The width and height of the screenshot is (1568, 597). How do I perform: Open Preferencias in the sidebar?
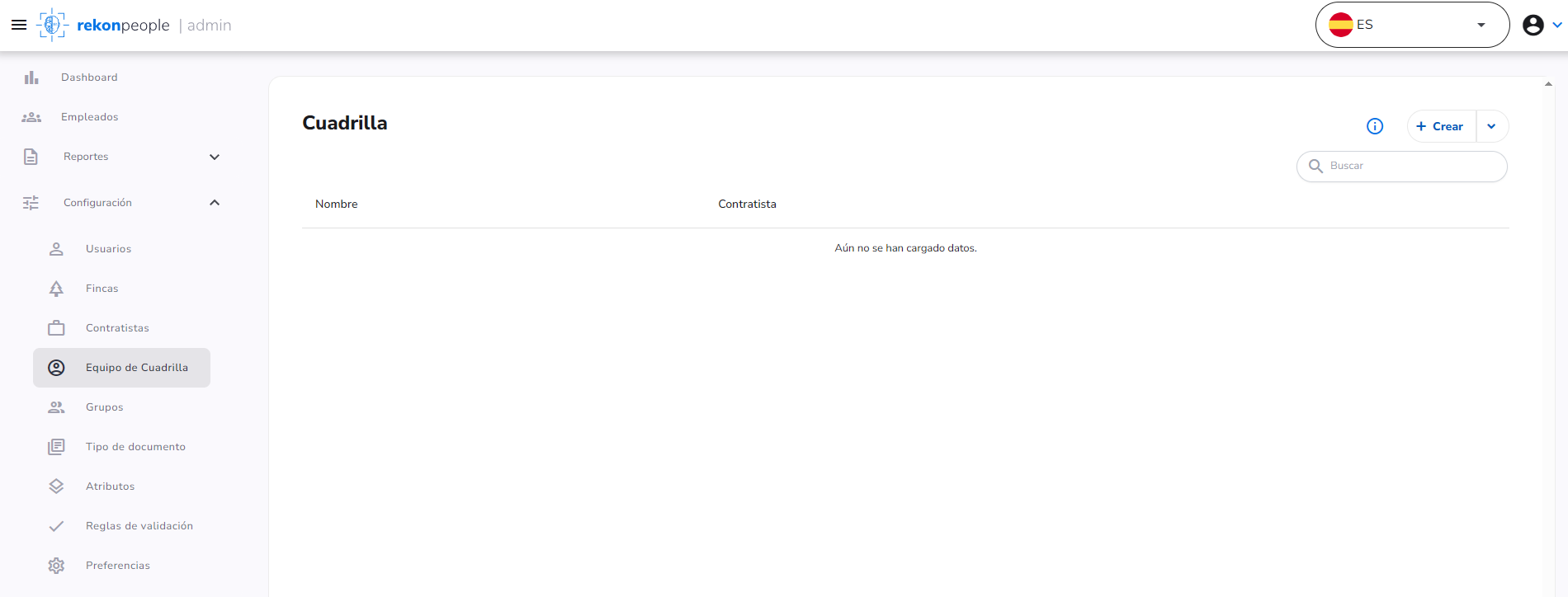118,566
